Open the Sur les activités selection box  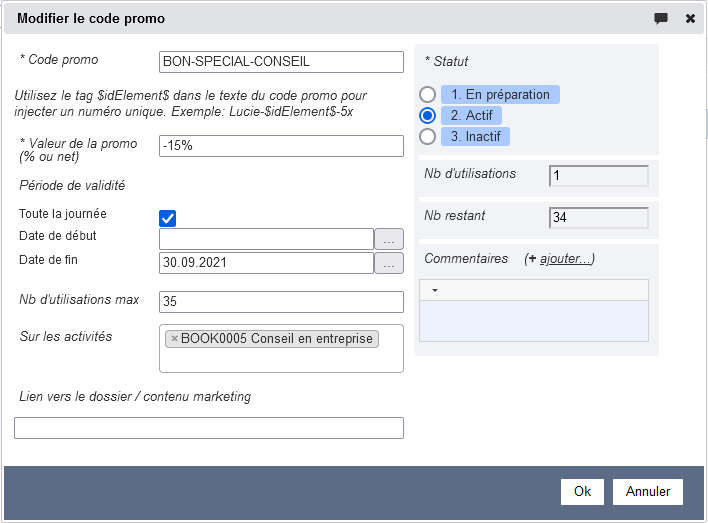point(281,357)
